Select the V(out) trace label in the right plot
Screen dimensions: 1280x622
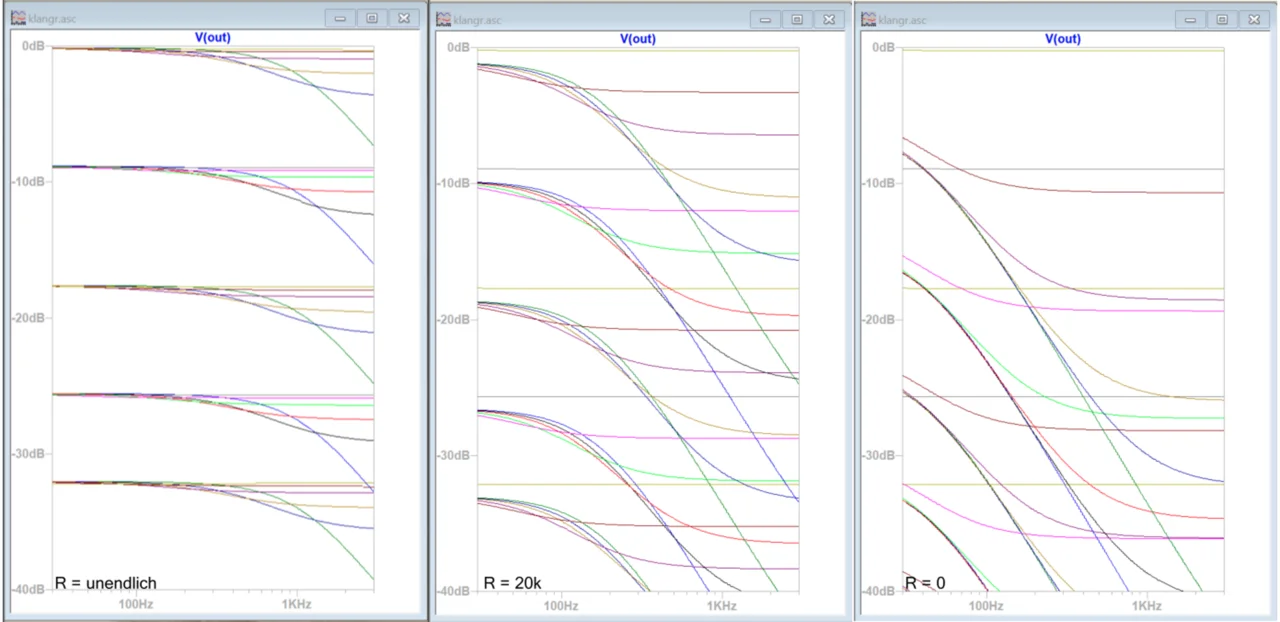1063,39
